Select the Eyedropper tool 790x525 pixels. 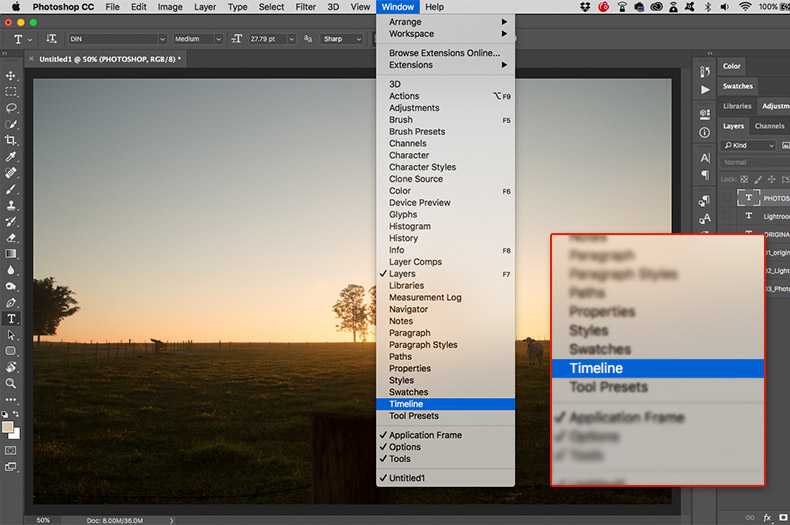coord(11,156)
